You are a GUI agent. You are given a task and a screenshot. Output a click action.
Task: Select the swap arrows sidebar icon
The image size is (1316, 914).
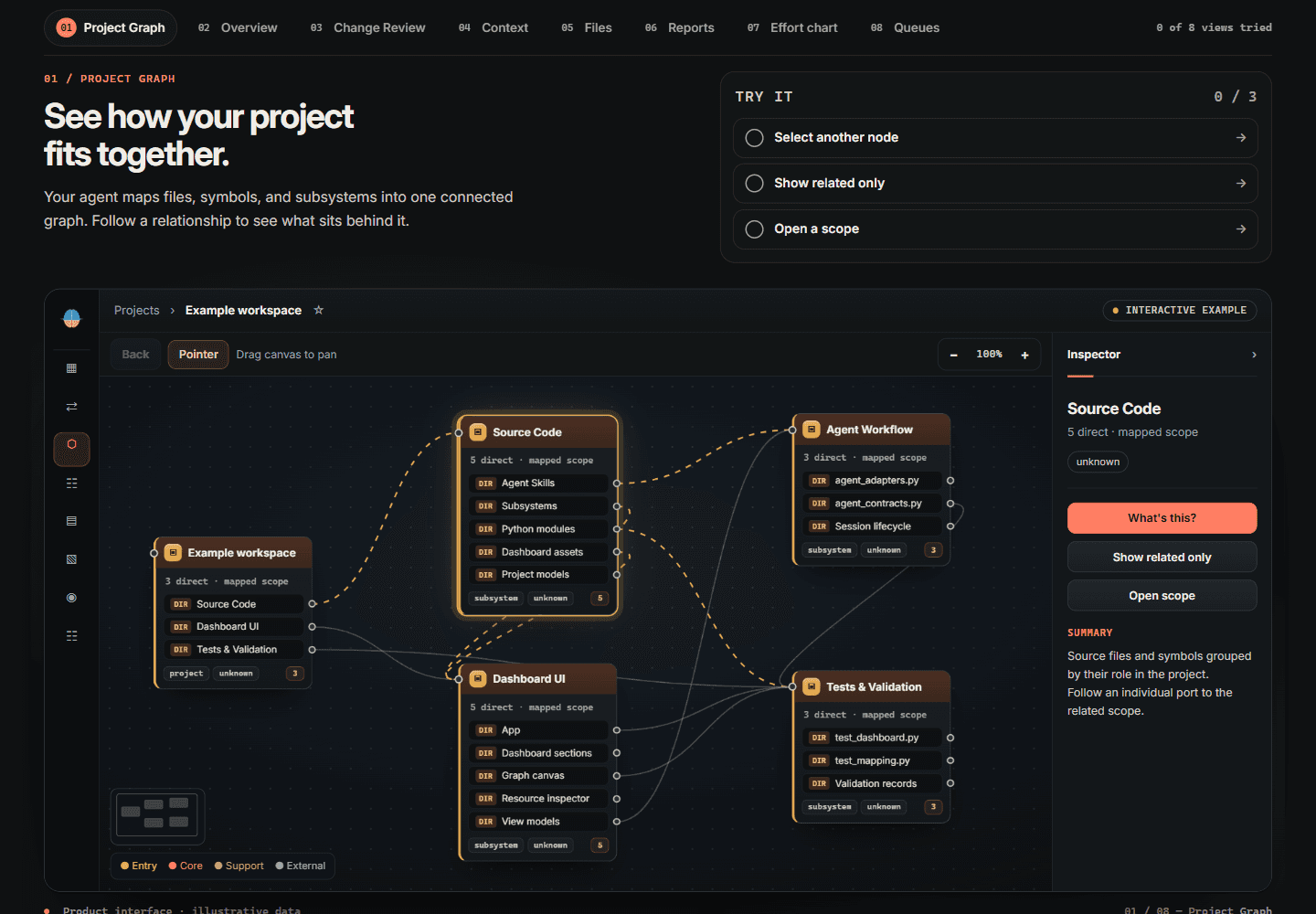pyautogui.click(x=71, y=407)
